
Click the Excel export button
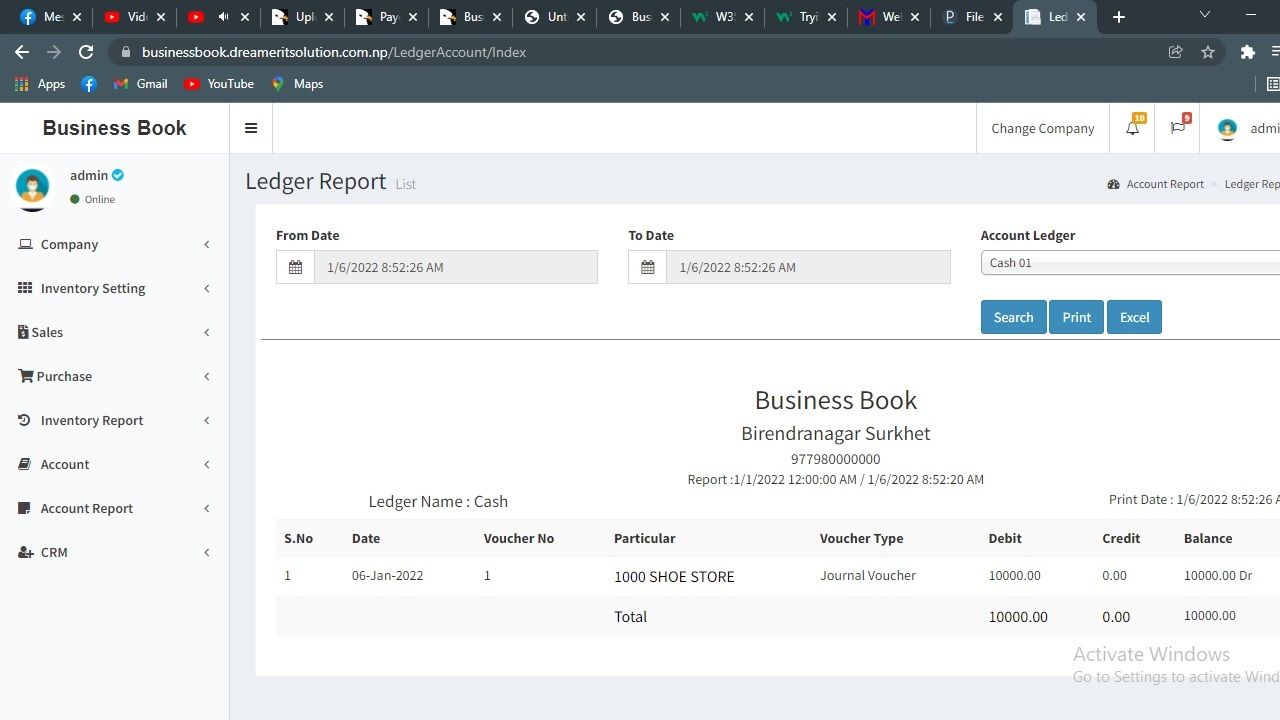pyautogui.click(x=1134, y=317)
